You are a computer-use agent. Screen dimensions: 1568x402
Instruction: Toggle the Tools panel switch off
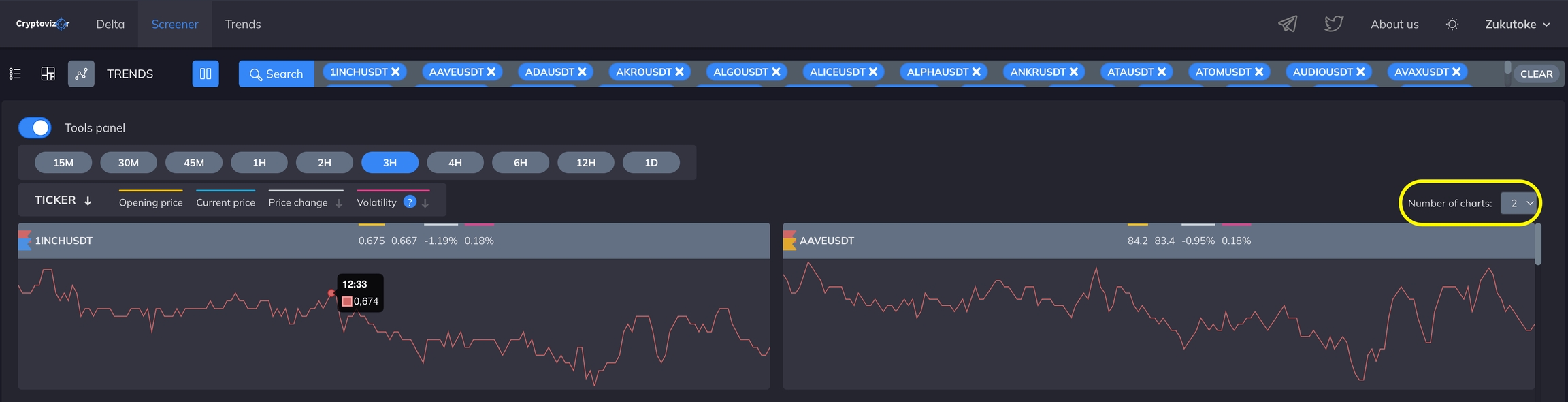35,127
